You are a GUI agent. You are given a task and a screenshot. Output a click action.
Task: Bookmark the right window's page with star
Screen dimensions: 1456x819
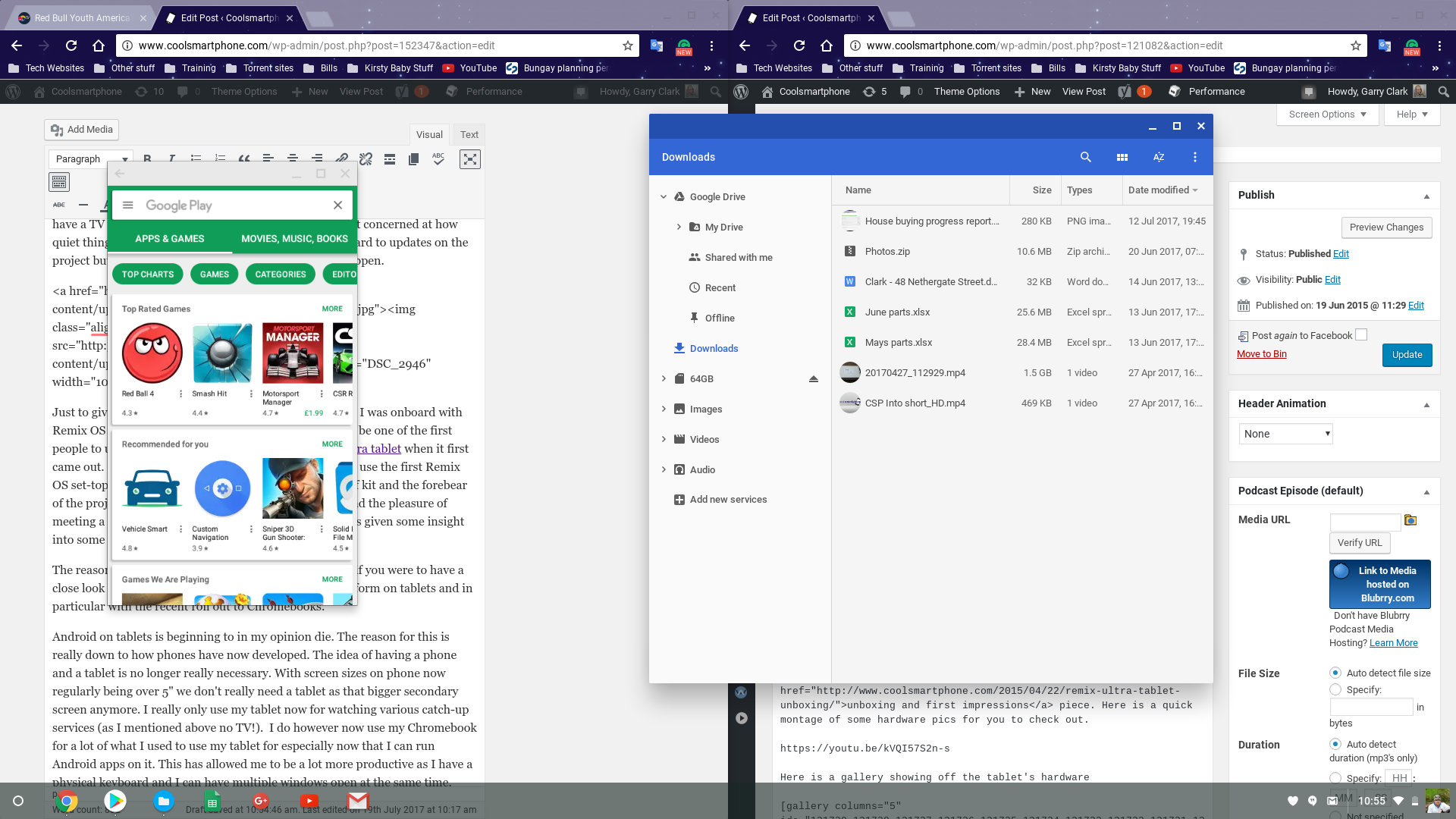[1356, 45]
